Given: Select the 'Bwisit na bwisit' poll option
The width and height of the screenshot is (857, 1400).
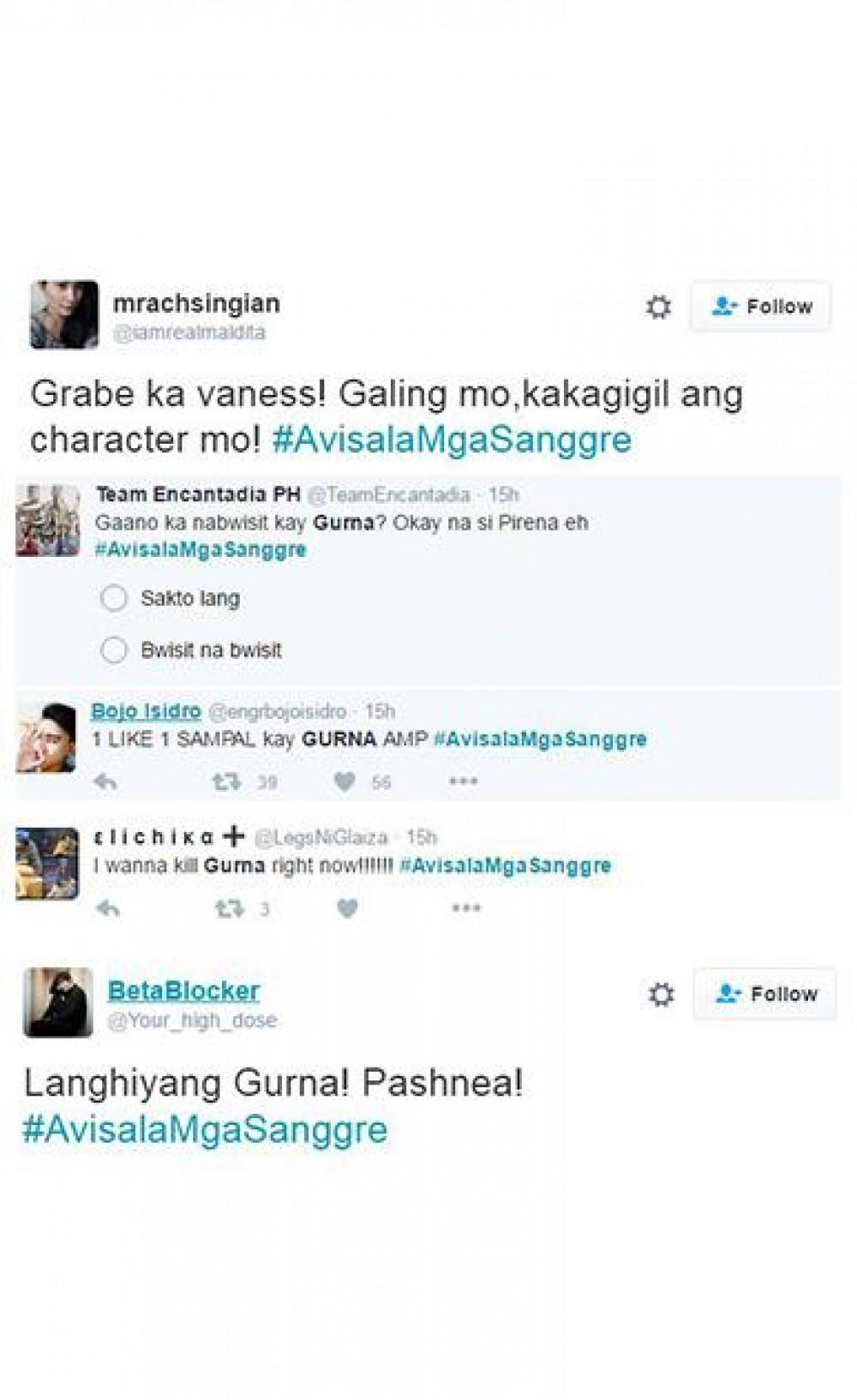Looking at the screenshot, I should 114,649.
